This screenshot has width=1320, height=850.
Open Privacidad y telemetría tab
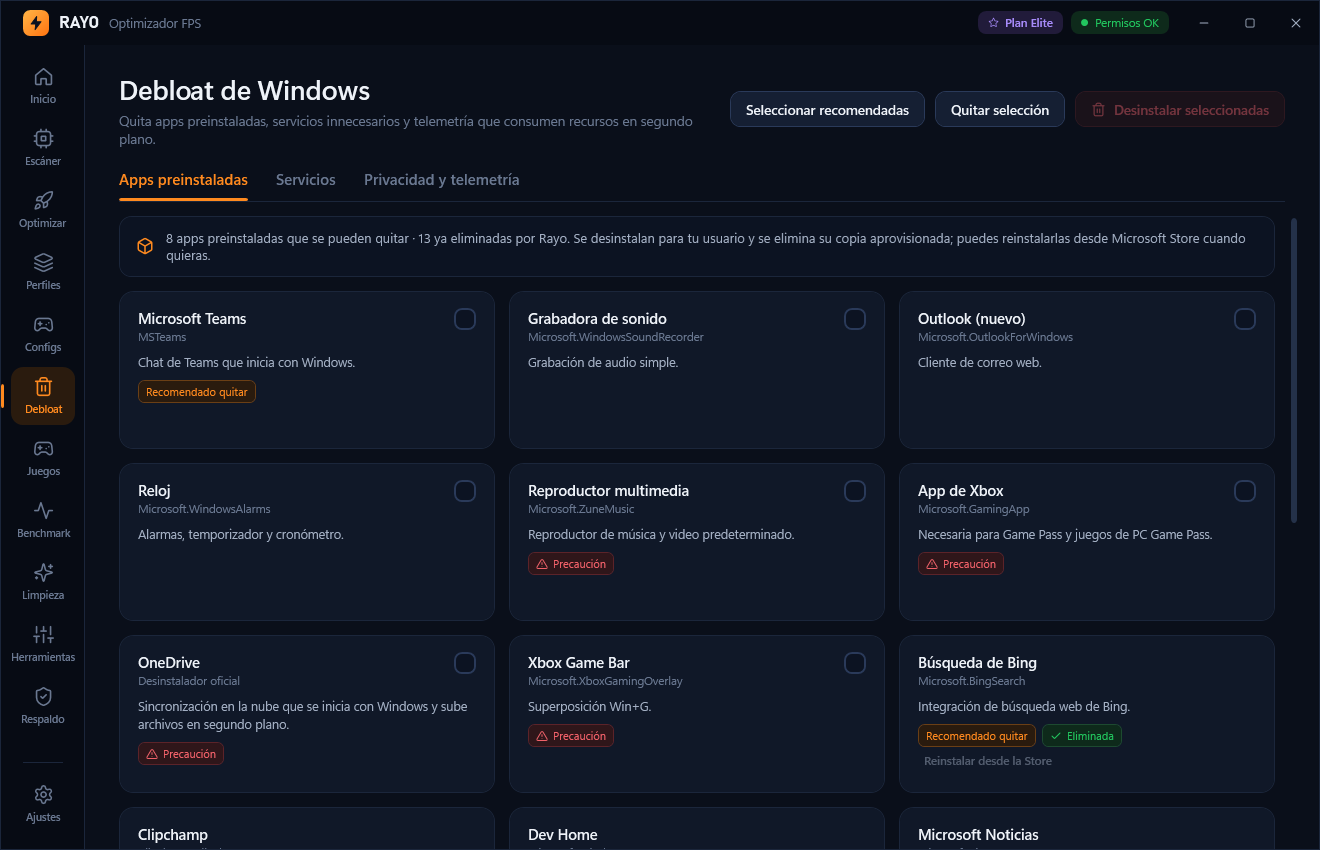(x=442, y=180)
